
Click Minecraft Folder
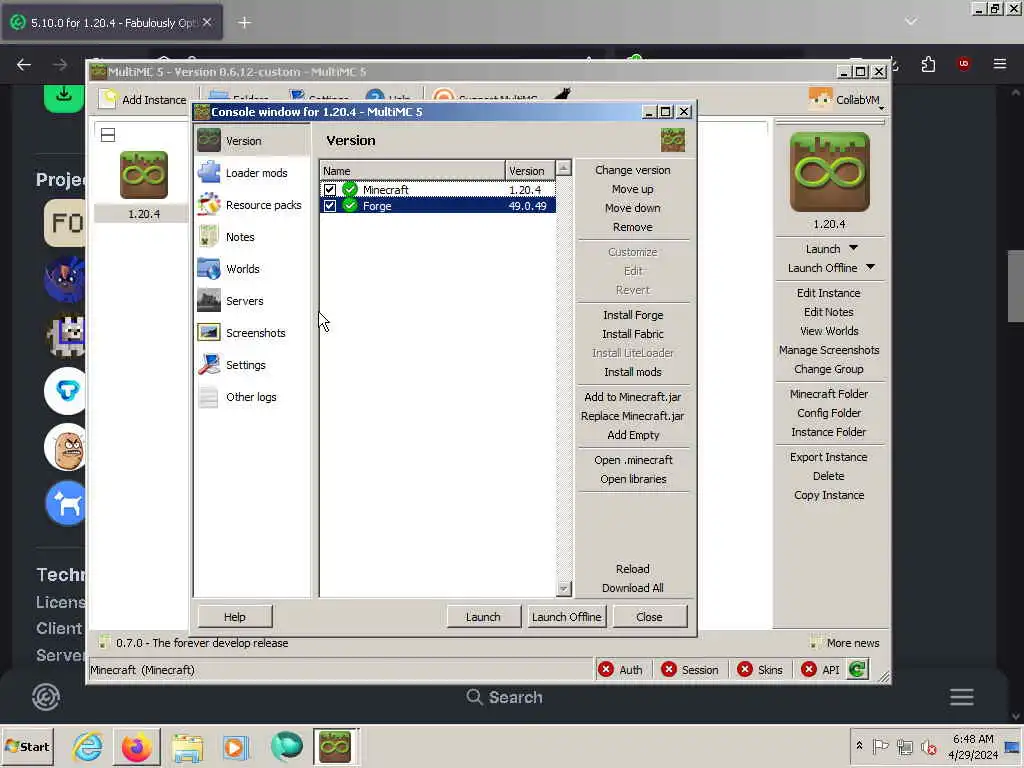[828, 394]
